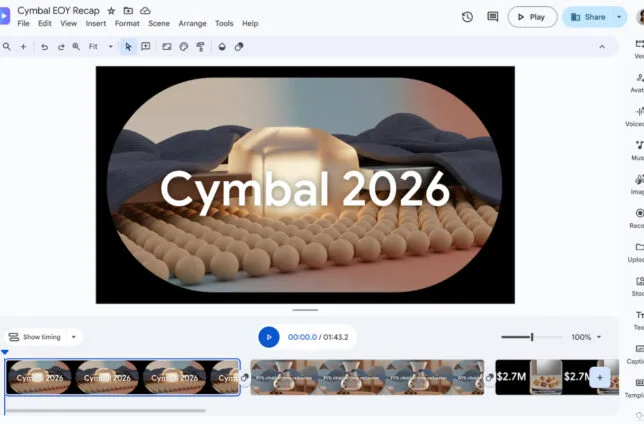Open the Share options dropdown arrow
644x424 pixels.
(x=619, y=17)
